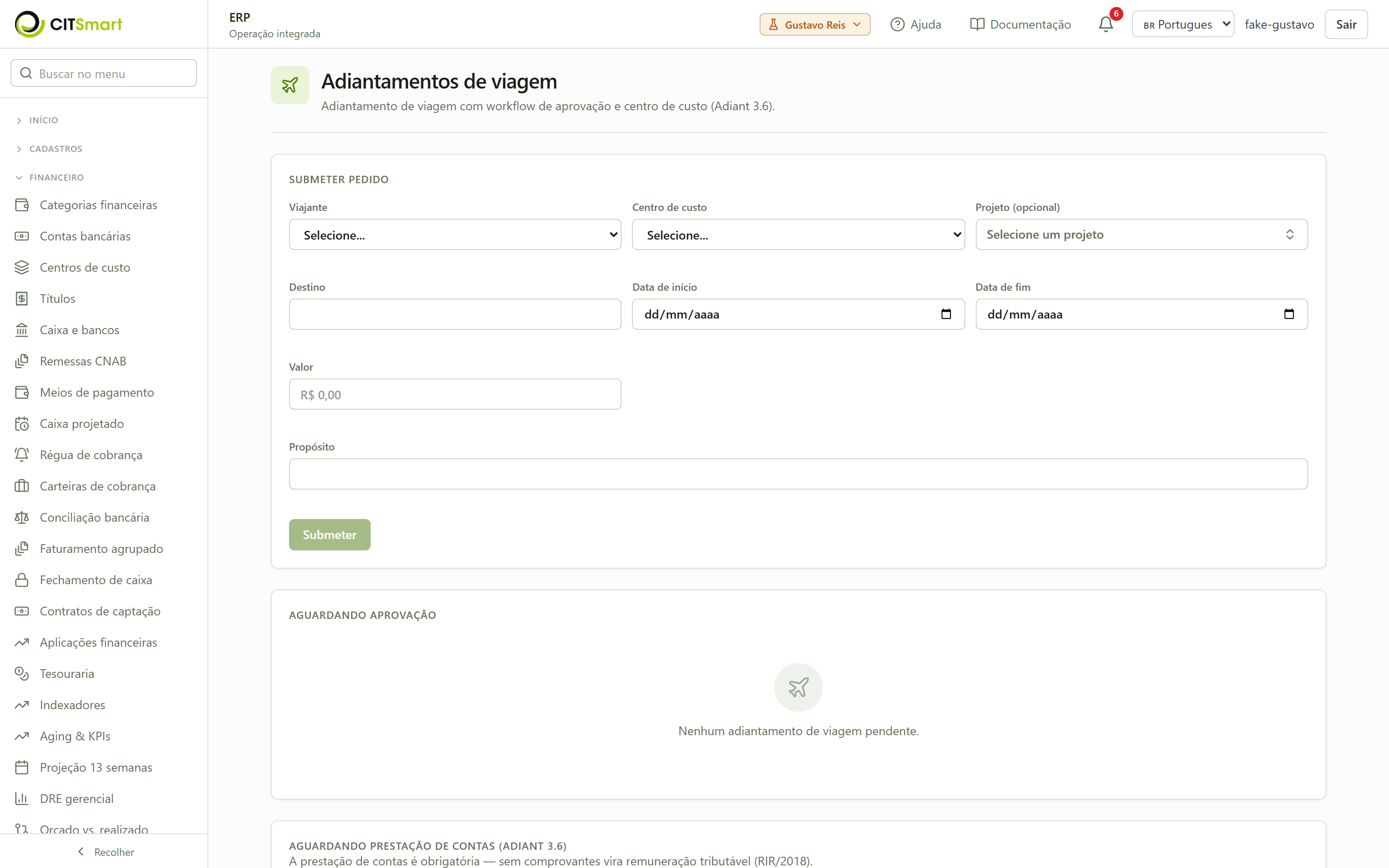Click the Conciliação bancária scale icon

pyautogui.click(x=22, y=517)
